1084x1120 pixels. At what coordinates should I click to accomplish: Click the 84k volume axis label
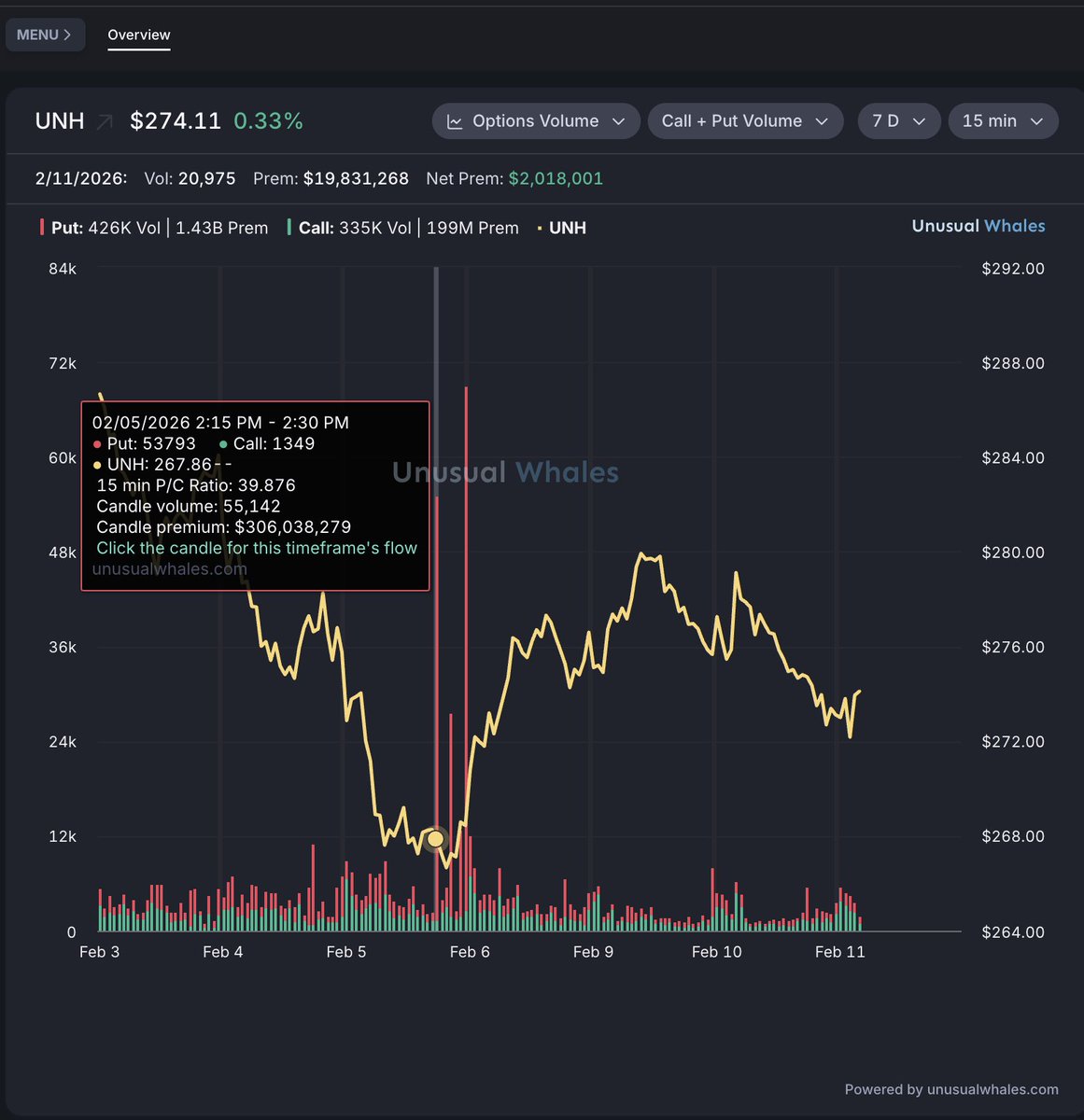63,269
